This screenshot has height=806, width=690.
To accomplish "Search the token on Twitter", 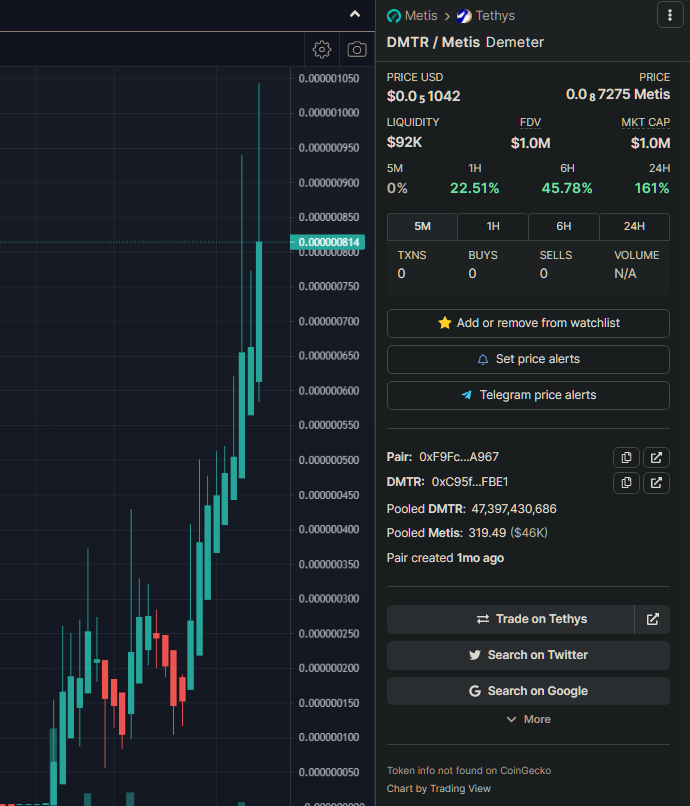I will 528,655.
